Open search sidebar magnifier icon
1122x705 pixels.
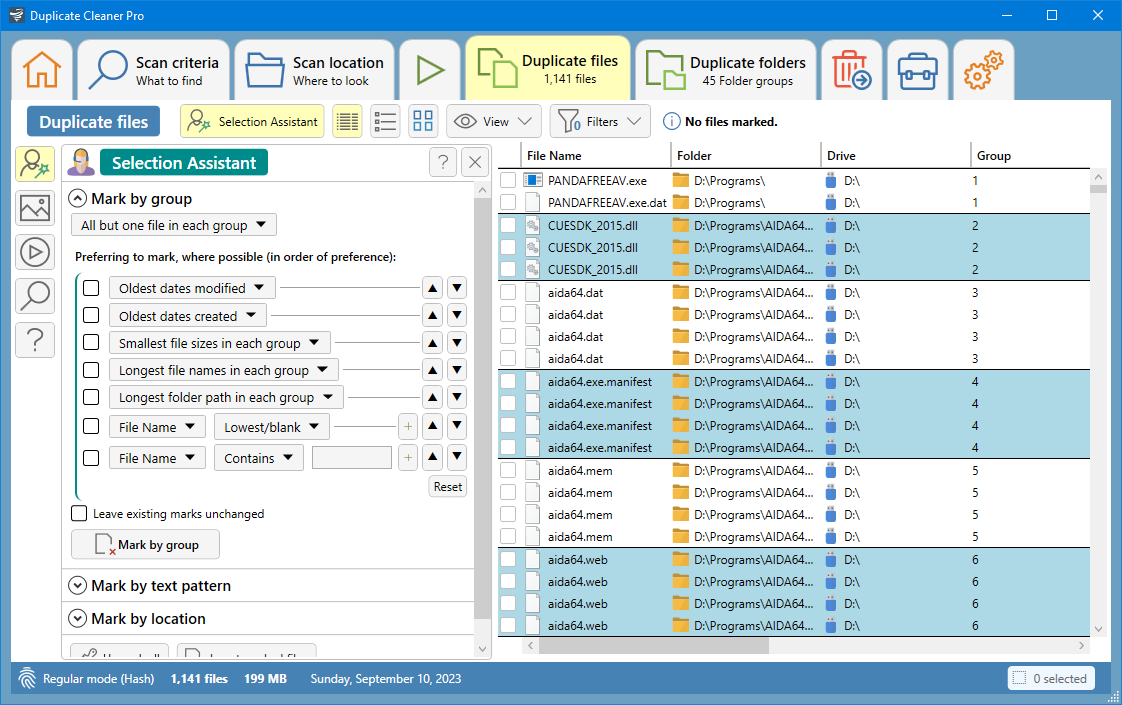tap(35, 296)
